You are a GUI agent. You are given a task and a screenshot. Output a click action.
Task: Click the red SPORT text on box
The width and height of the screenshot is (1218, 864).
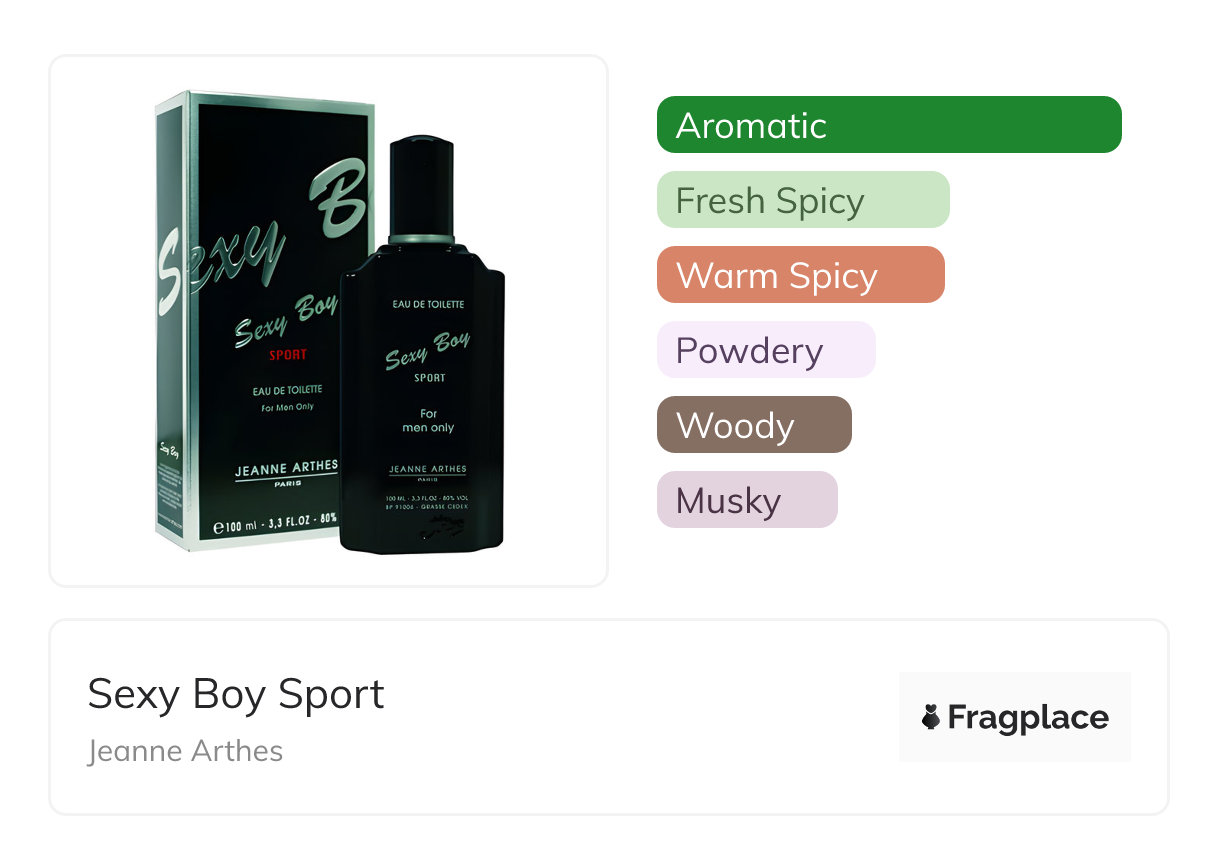click(288, 355)
